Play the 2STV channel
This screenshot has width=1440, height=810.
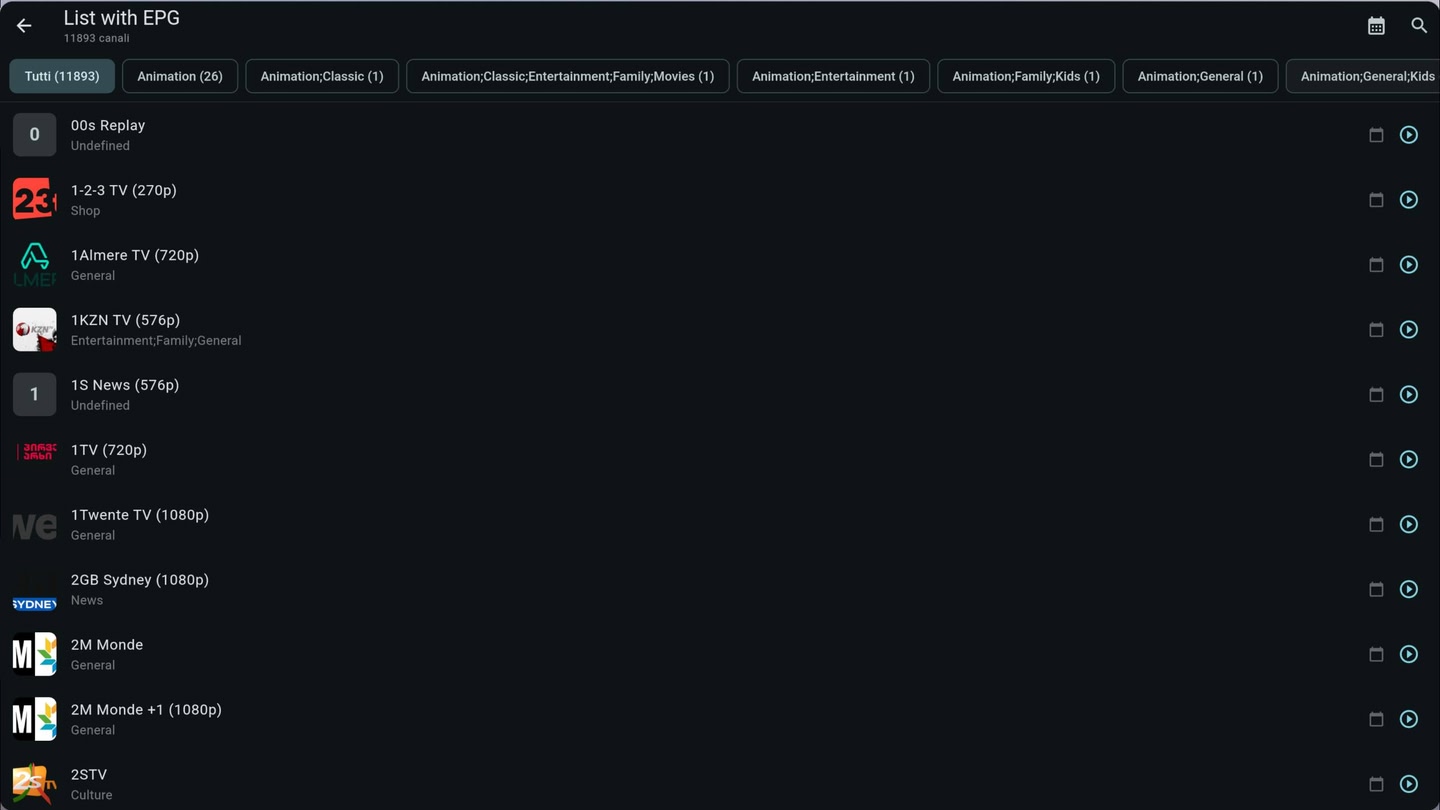point(1409,785)
